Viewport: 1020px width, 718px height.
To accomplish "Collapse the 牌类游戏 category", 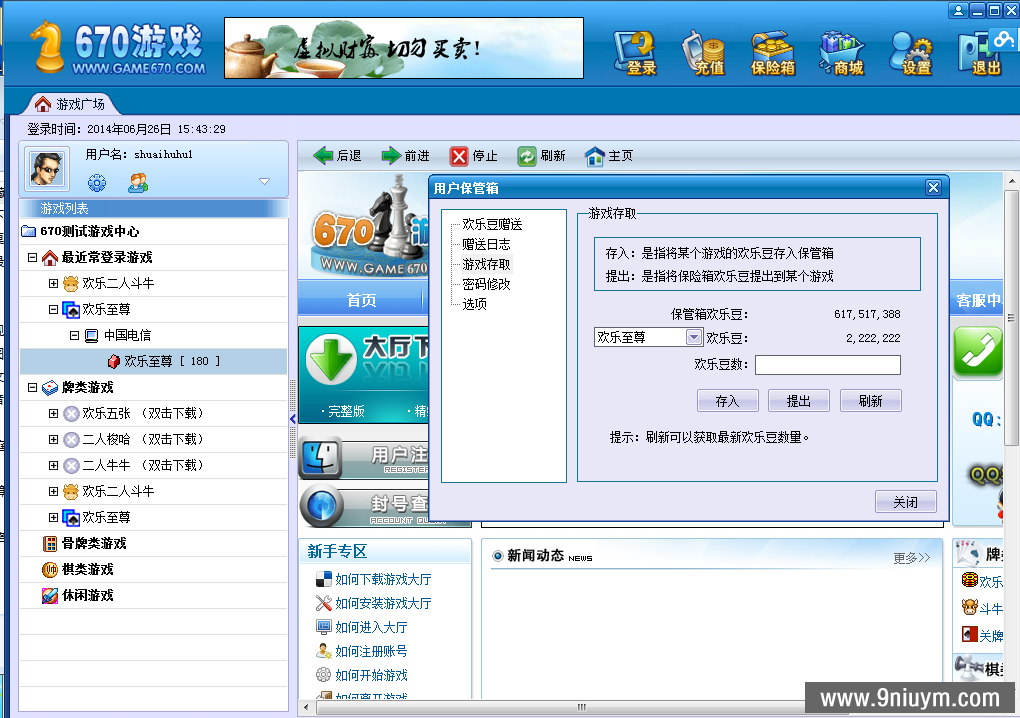I will point(33,388).
